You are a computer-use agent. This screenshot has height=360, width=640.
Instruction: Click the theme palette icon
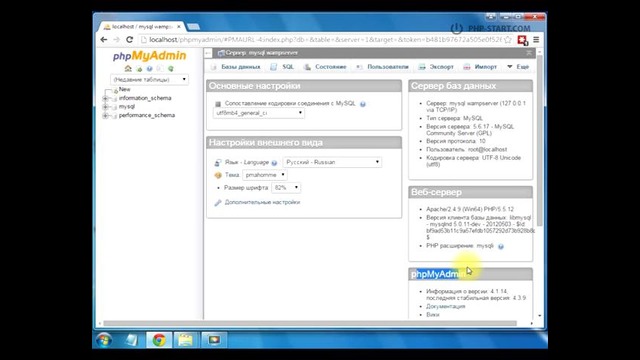coord(218,175)
